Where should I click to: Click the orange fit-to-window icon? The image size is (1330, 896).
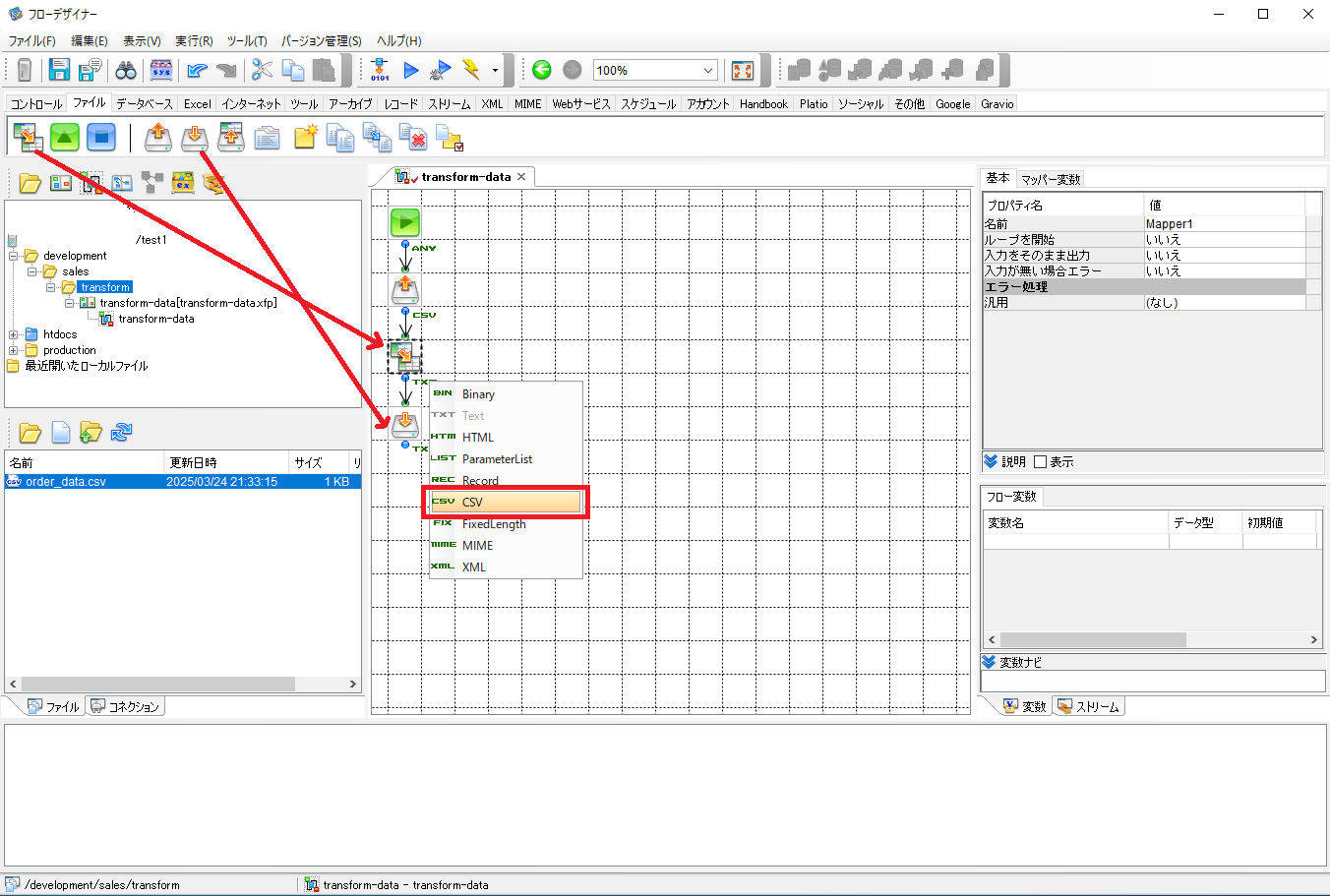(743, 70)
